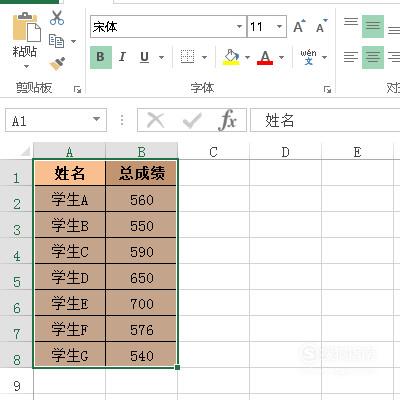
Task: Select column C header
Action: [x=213, y=152]
